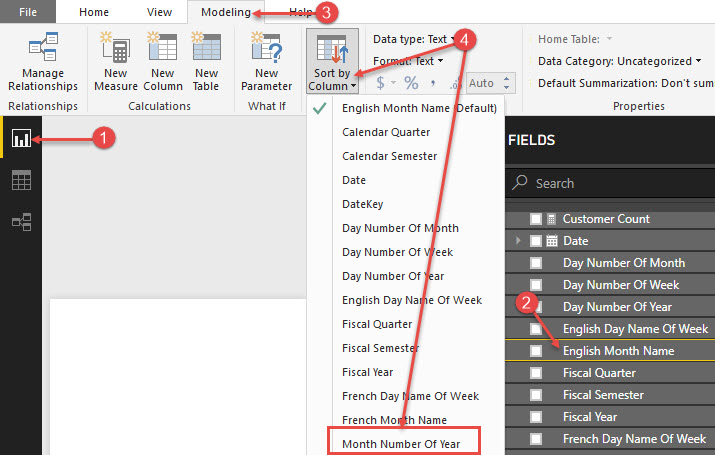Add a New Parameter
Screen dimensions: 715x455
point(267,62)
